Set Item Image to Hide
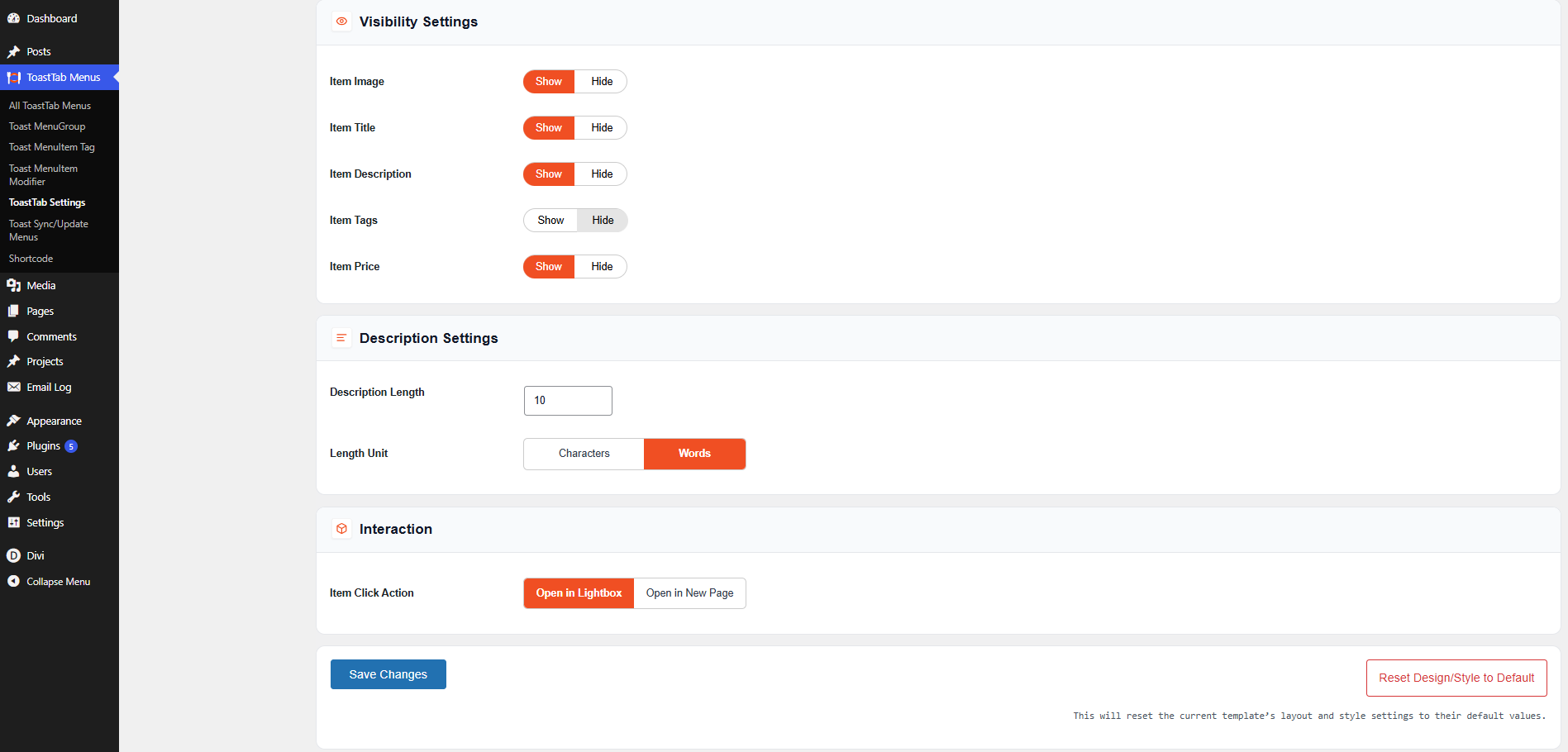The height and width of the screenshot is (752, 1568). 602,82
